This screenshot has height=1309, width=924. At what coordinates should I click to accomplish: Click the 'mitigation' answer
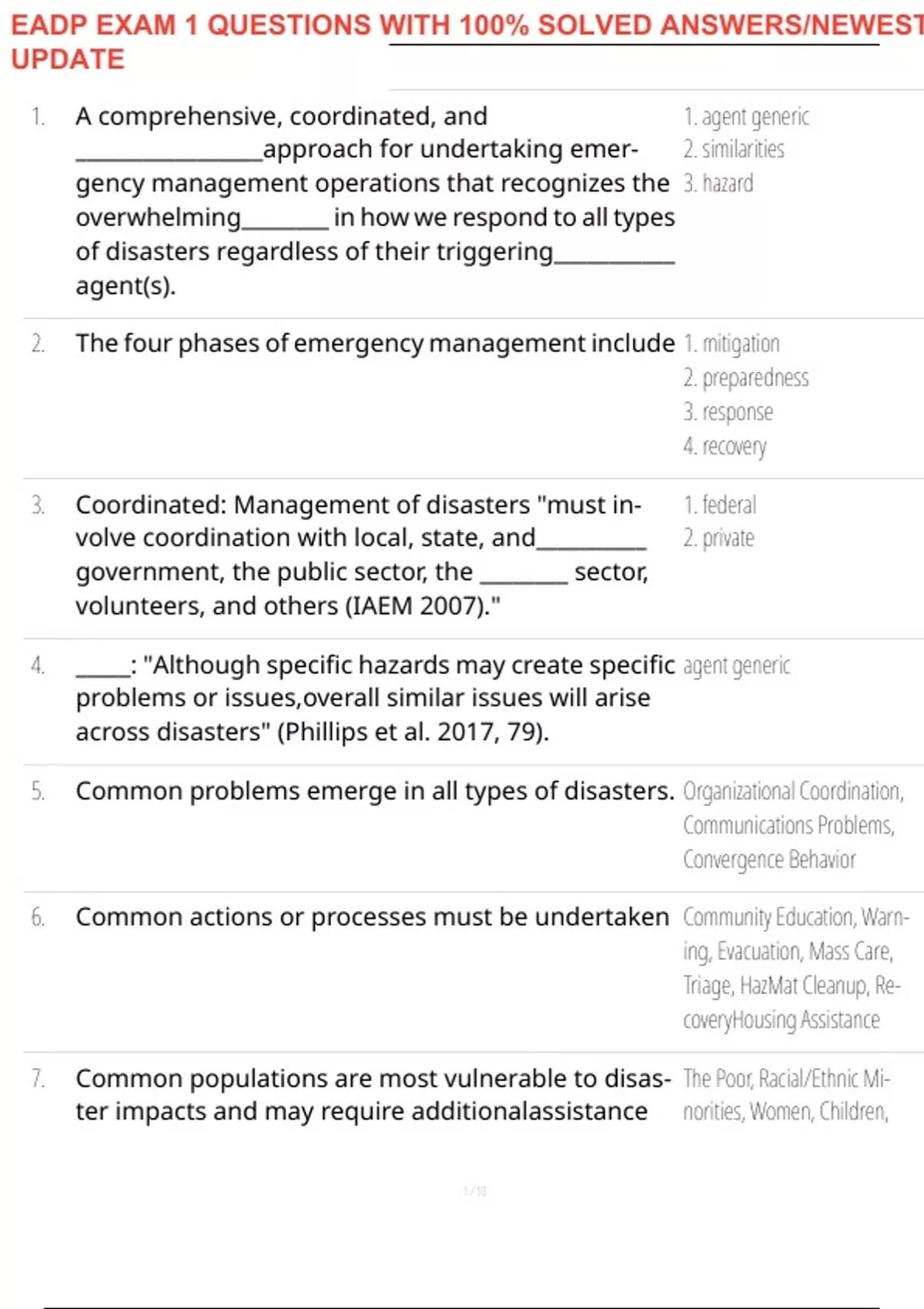(x=731, y=344)
